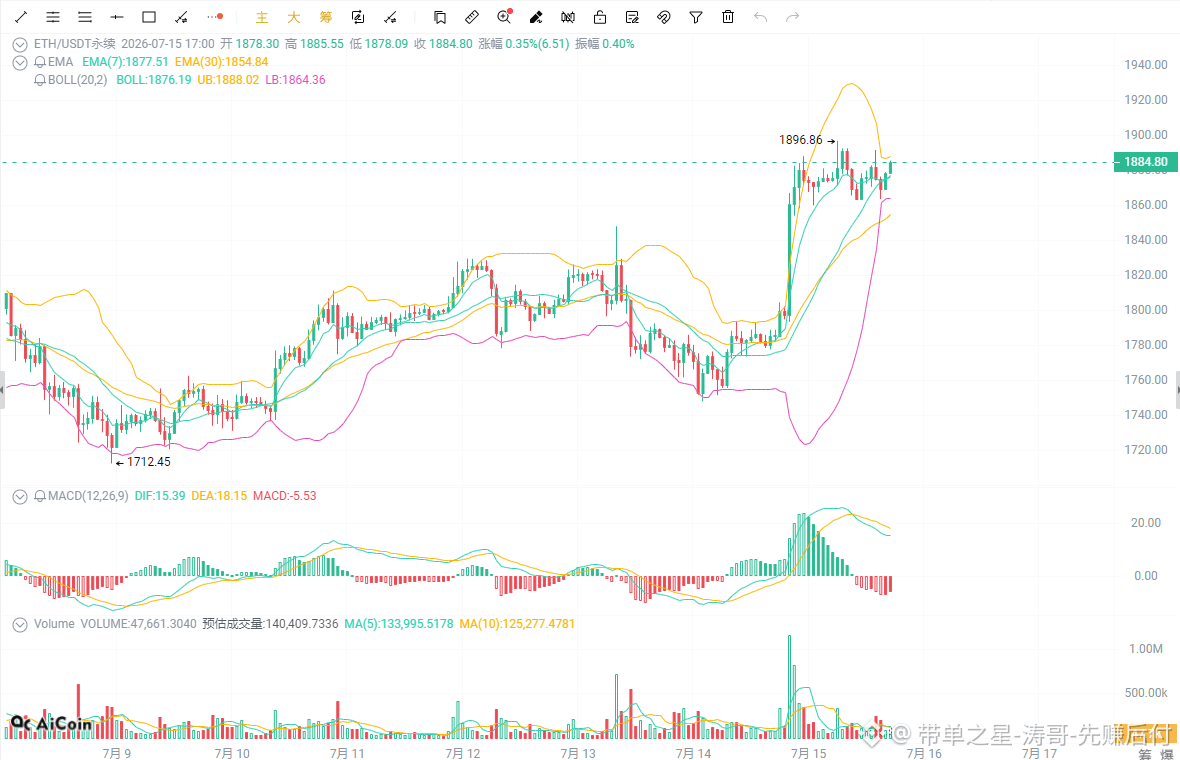Screen dimensions: 1180x760
Task: Collapse the Volume panel chevron
Action: [x=20, y=625]
